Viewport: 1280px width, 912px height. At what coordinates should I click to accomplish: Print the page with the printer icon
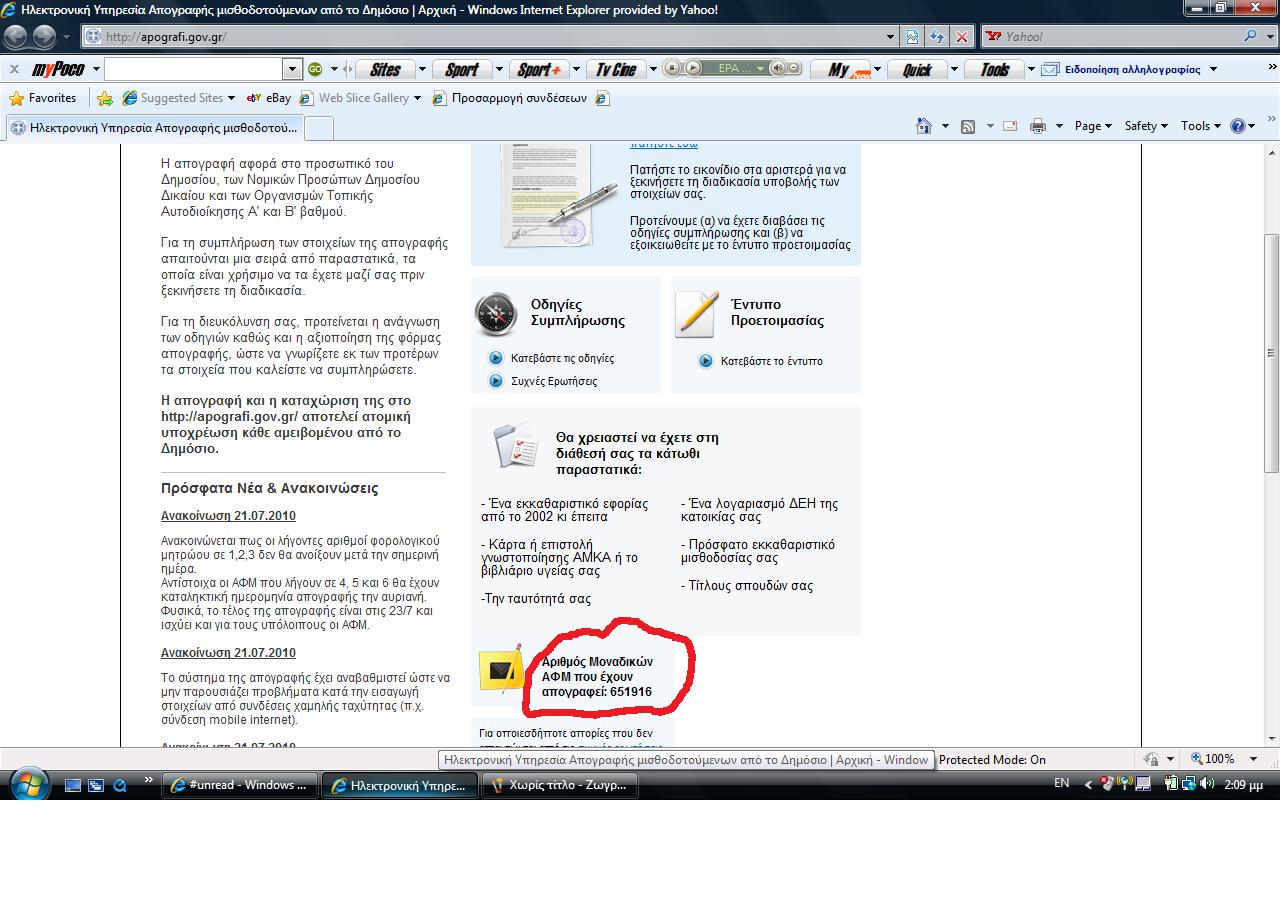pyautogui.click(x=1038, y=126)
